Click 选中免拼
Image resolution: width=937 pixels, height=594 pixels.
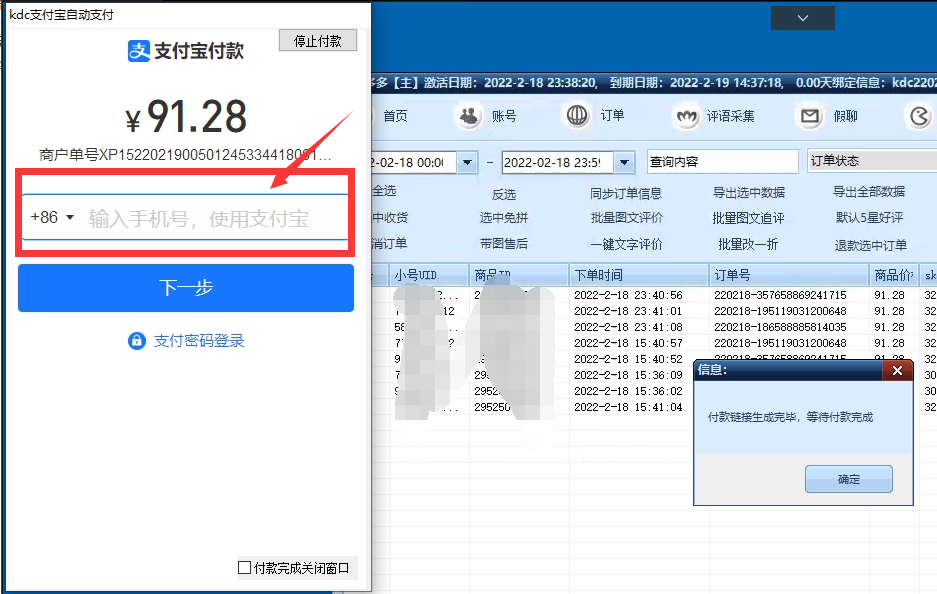(504, 218)
